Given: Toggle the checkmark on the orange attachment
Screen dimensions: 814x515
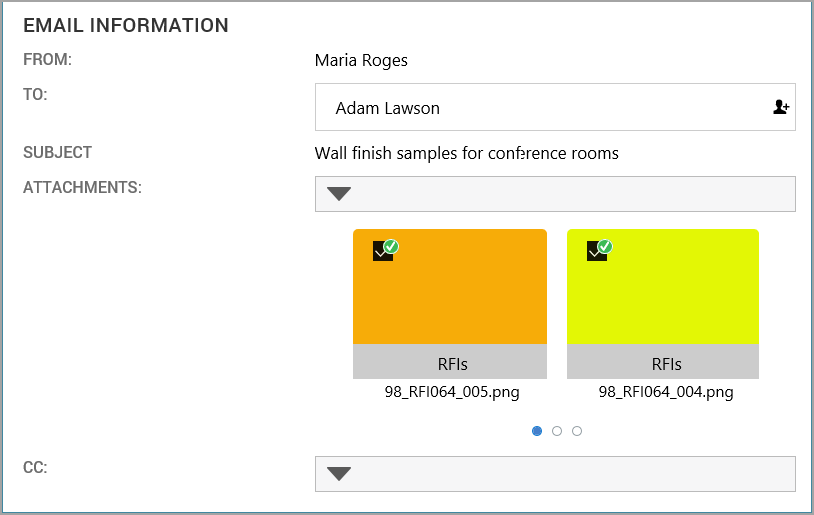Looking at the screenshot, I should (x=385, y=250).
